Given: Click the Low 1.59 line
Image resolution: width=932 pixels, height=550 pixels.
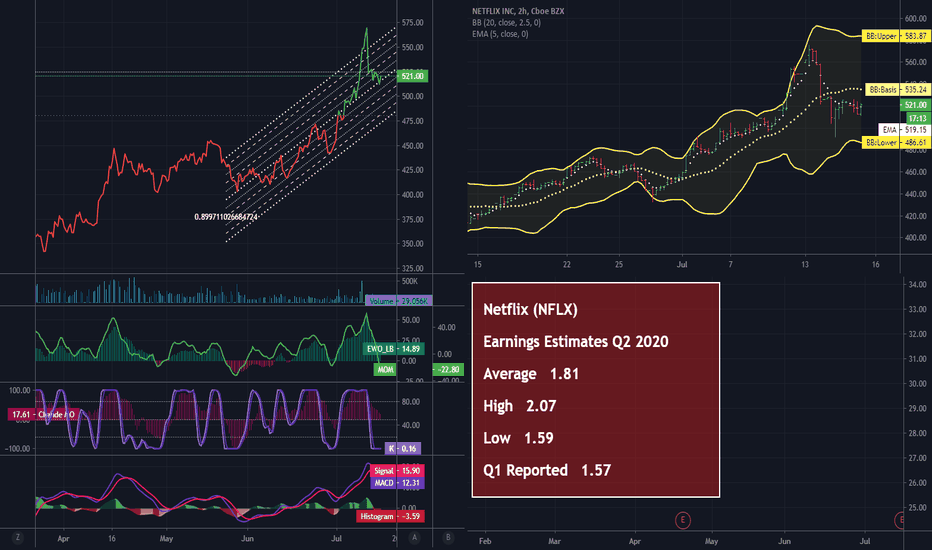Looking at the screenshot, I should coord(518,438).
